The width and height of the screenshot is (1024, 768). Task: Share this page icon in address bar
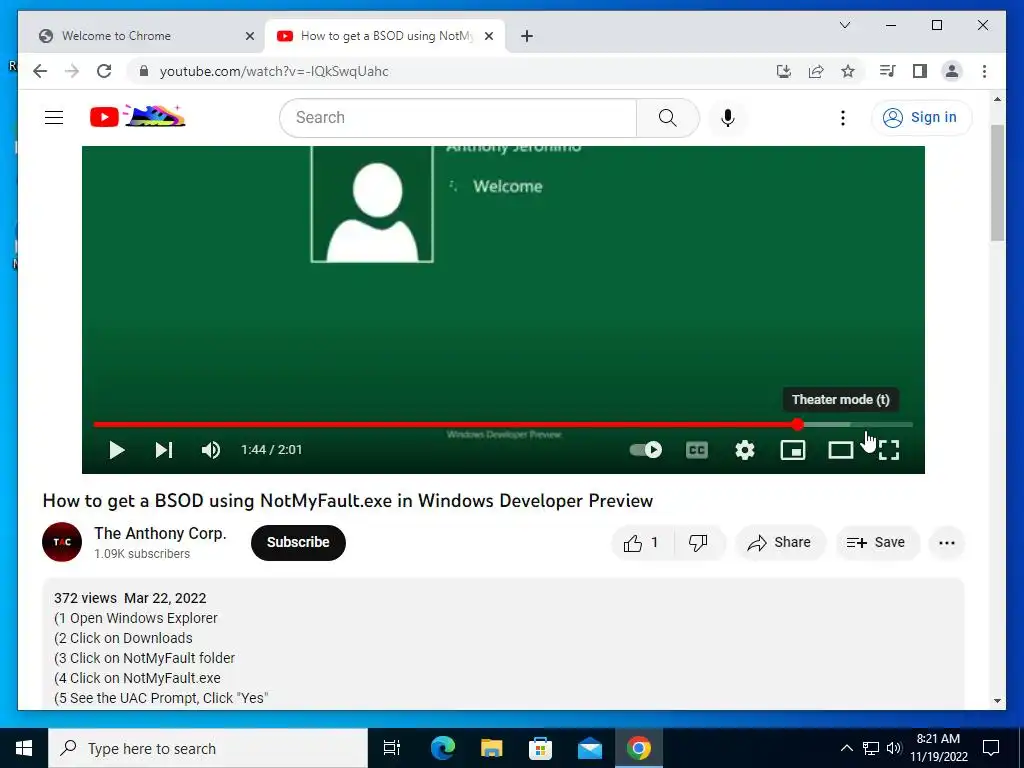(x=816, y=71)
